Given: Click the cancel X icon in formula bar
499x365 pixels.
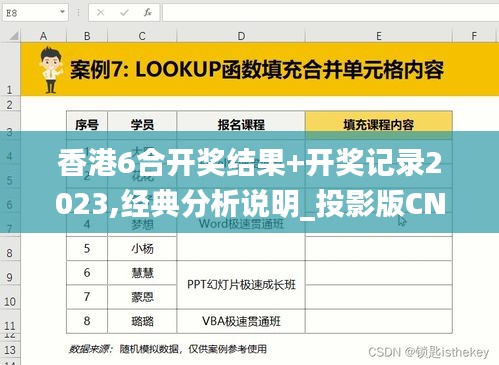Looking at the screenshot, I should (100, 13).
